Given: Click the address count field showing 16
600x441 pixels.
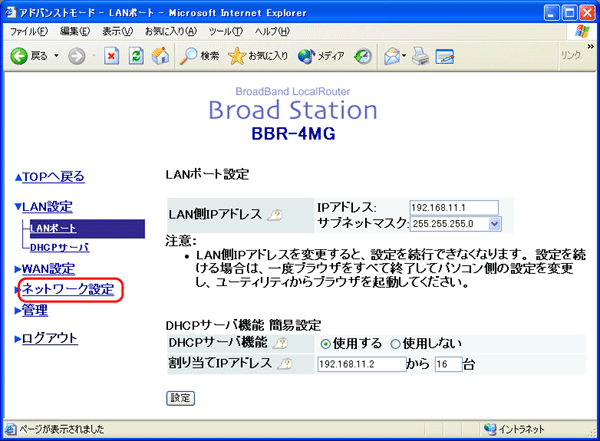Looking at the screenshot, I should (x=448, y=364).
